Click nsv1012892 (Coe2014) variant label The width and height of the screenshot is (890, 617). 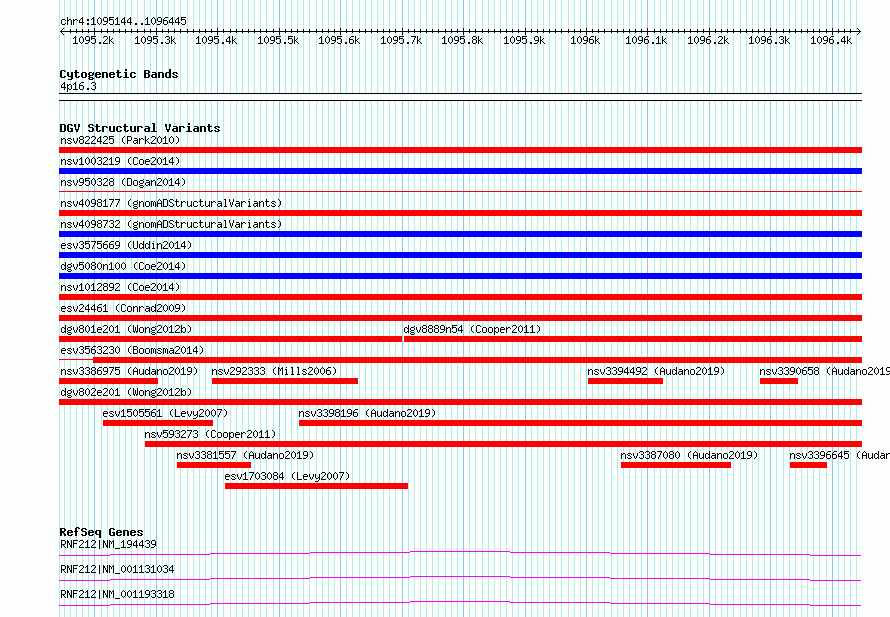[120, 287]
